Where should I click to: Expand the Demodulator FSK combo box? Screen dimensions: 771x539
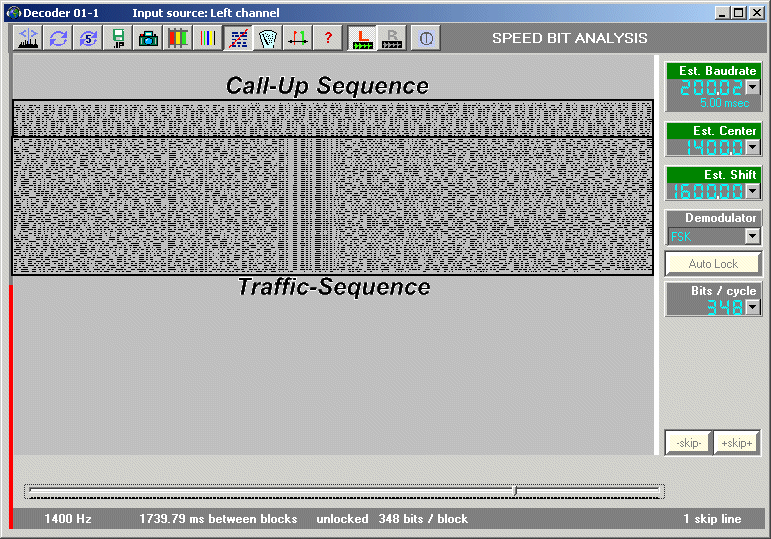point(753,236)
